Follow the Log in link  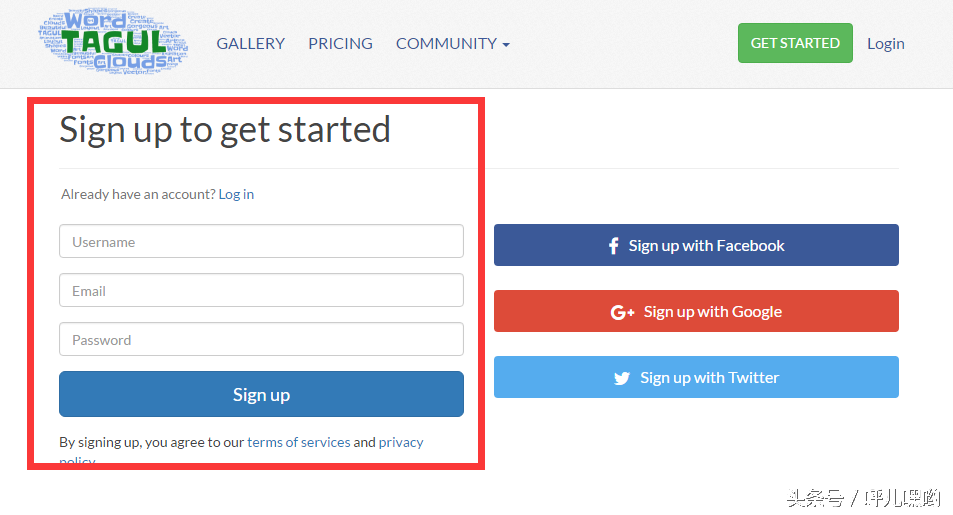click(236, 194)
